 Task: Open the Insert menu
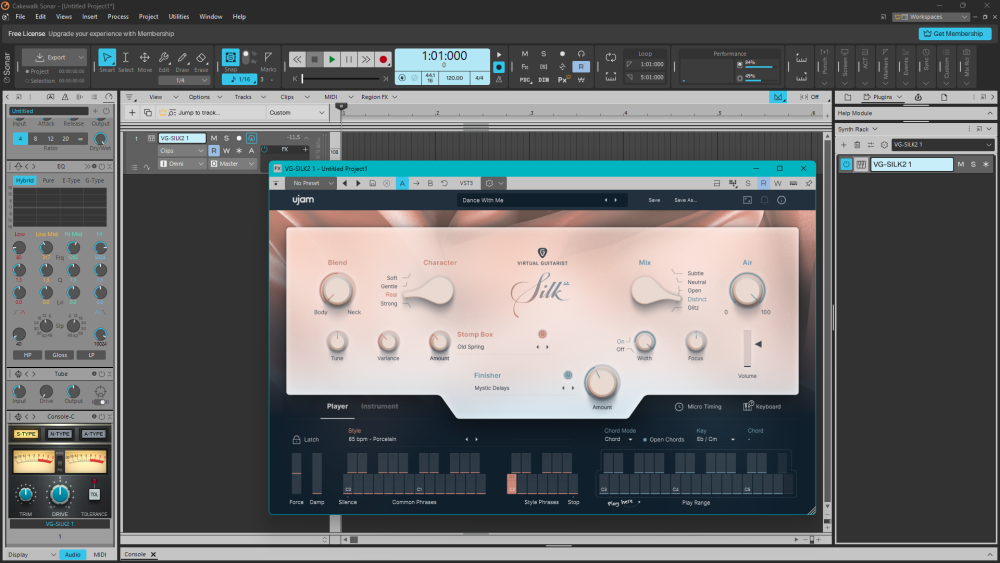coord(90,17)
